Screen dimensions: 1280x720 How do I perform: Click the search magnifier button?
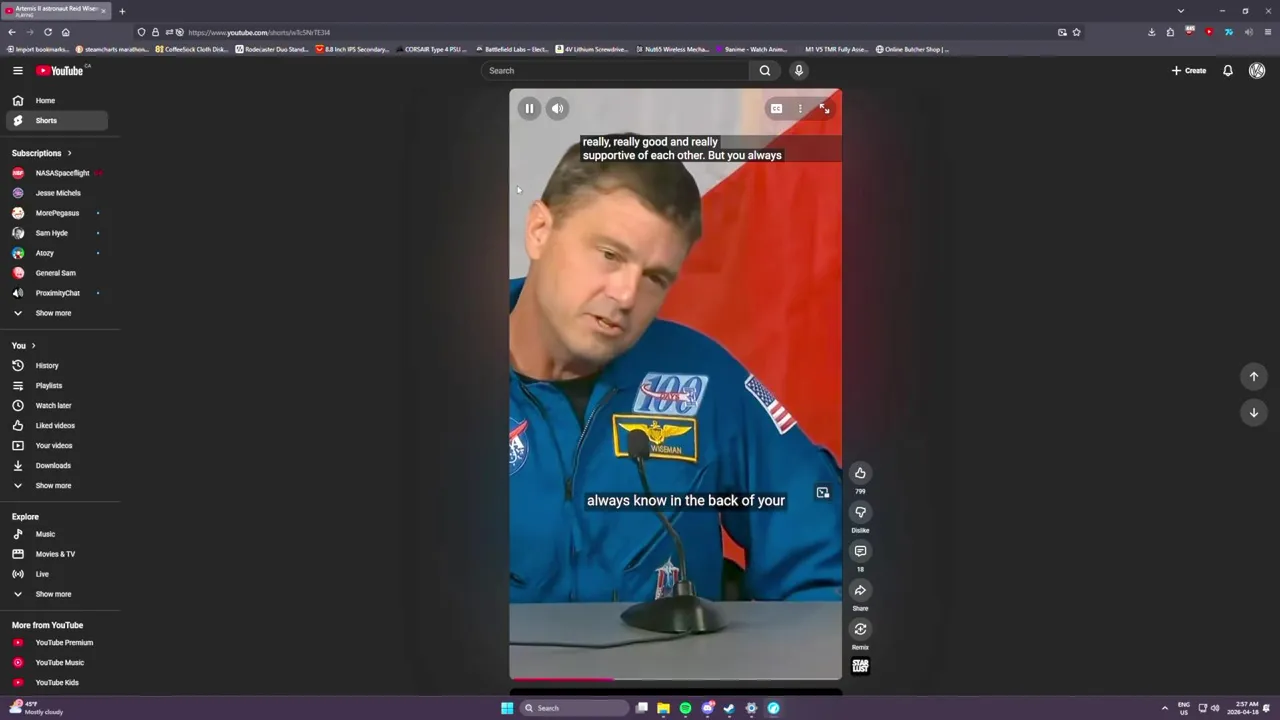pos(765,70)
